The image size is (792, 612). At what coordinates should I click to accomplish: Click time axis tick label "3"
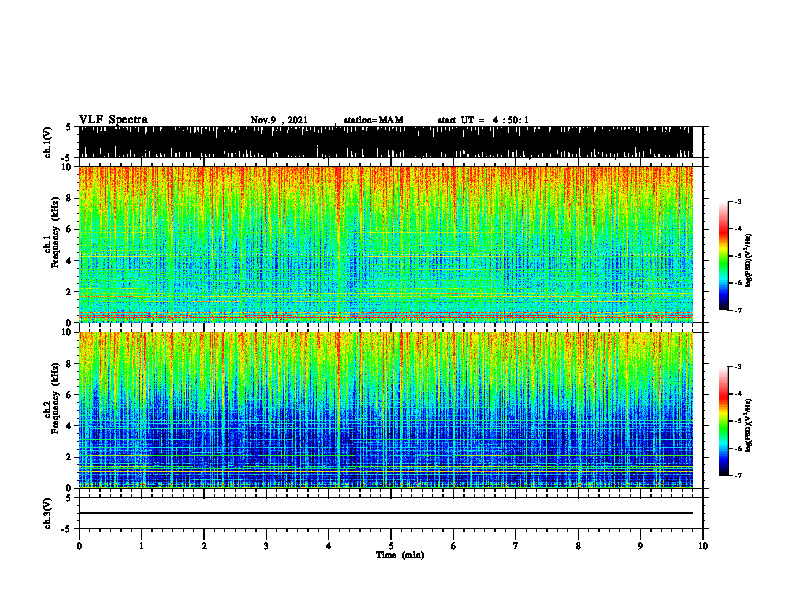pos(266,546)
